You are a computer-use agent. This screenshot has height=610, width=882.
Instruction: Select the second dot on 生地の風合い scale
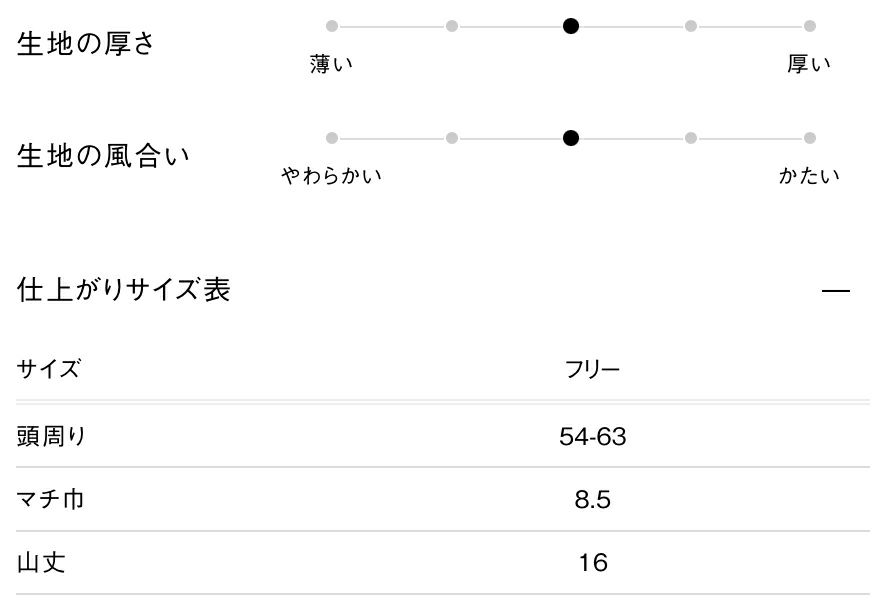coord(452,138)
